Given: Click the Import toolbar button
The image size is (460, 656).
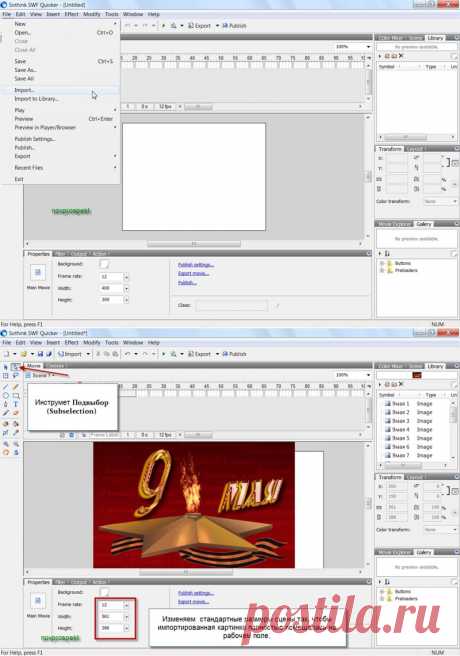Looking at the screenshot, I should pyautogui.click(x=70, y=354).
